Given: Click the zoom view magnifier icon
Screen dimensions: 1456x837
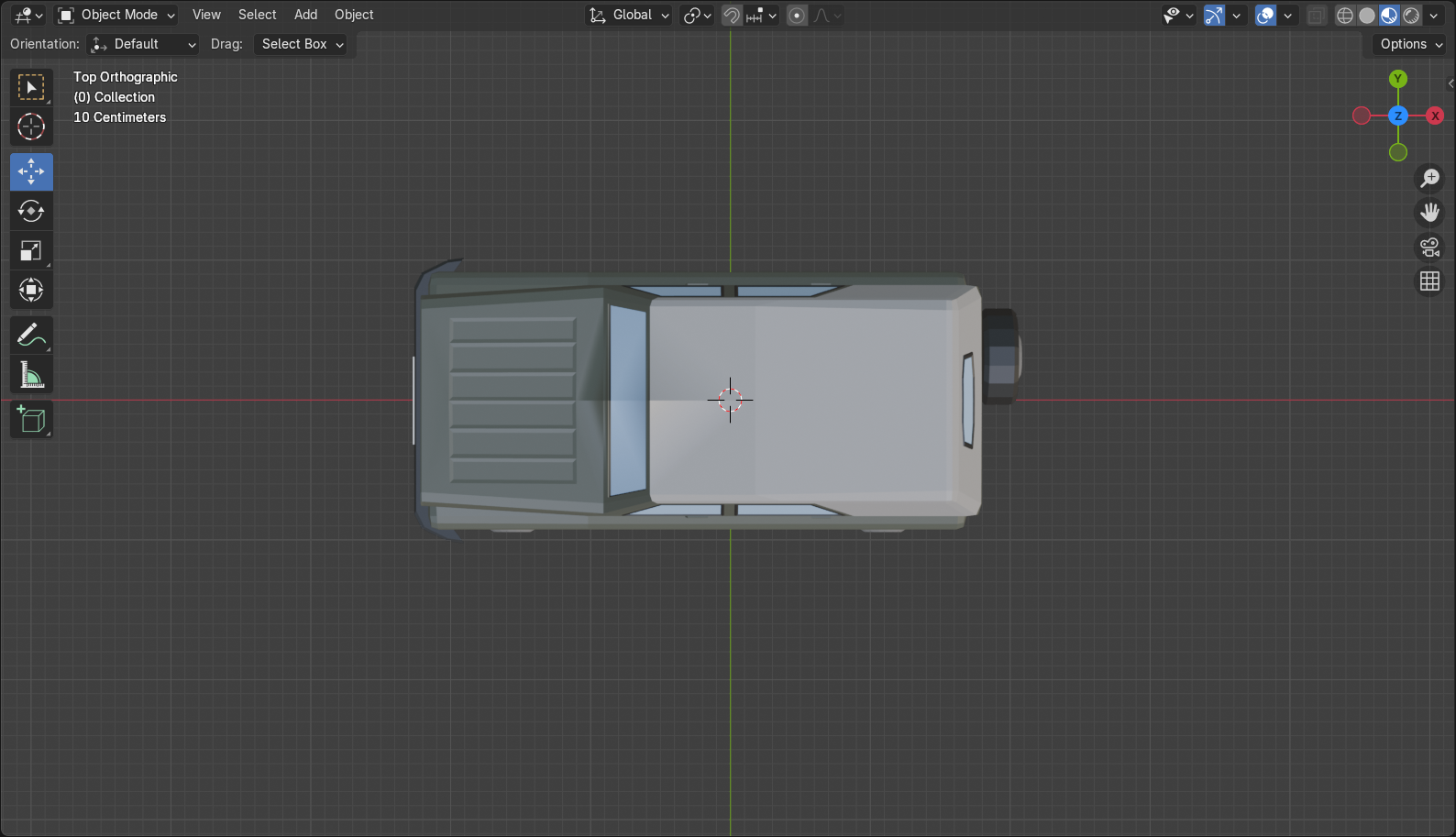Looking at the screenshot, I should [x=1429, y=178].
